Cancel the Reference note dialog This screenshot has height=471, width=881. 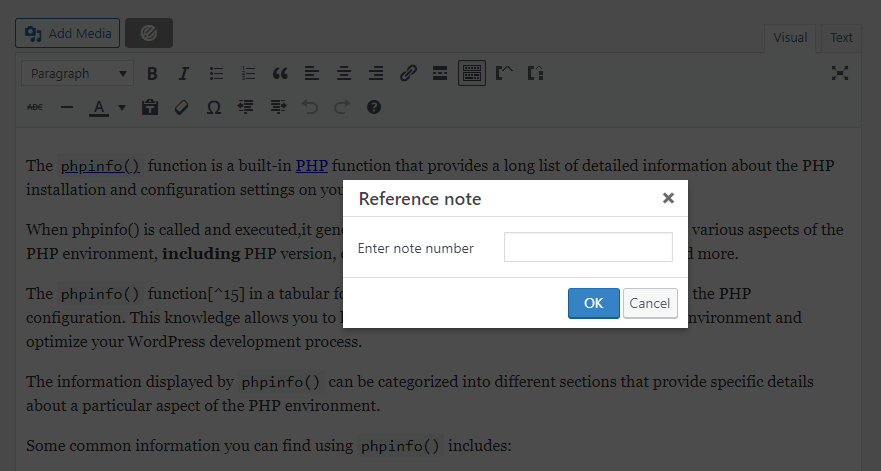pos(650,303)
